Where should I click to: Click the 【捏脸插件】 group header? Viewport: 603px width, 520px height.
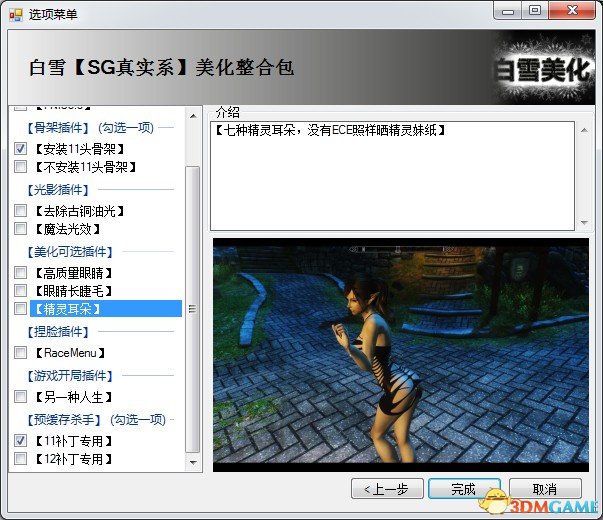click(58, 332)
